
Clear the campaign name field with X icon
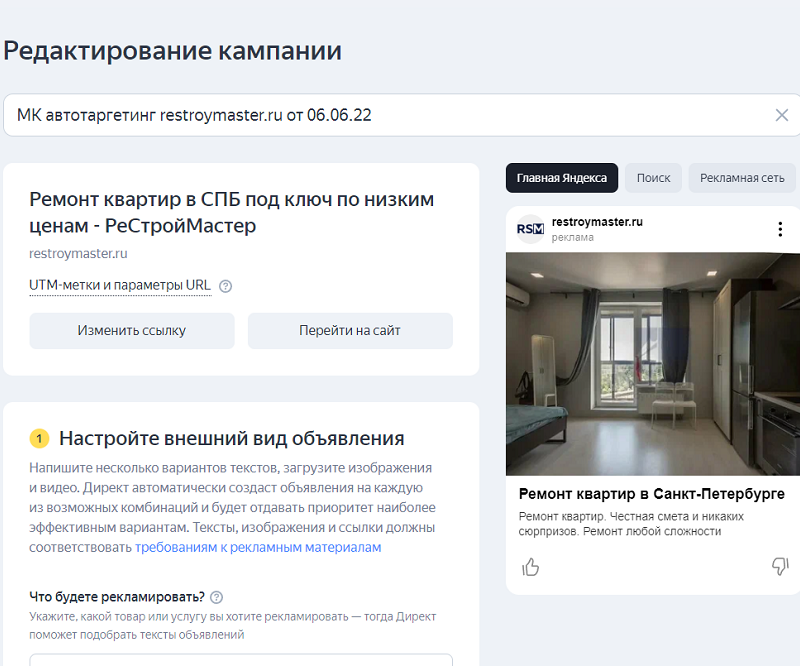(x=782, y=115)
